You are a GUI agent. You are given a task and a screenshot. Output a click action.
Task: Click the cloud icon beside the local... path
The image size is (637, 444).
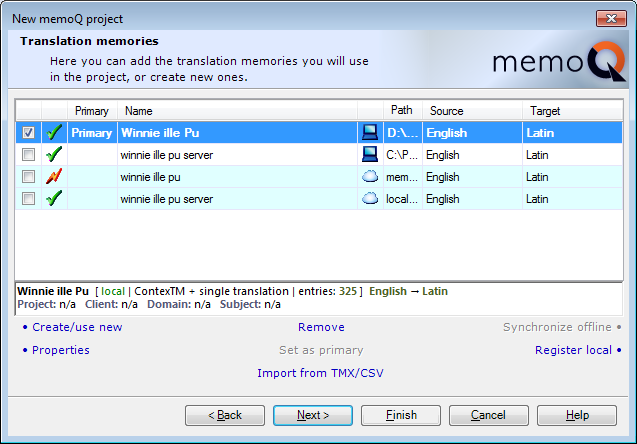(370, 198)
